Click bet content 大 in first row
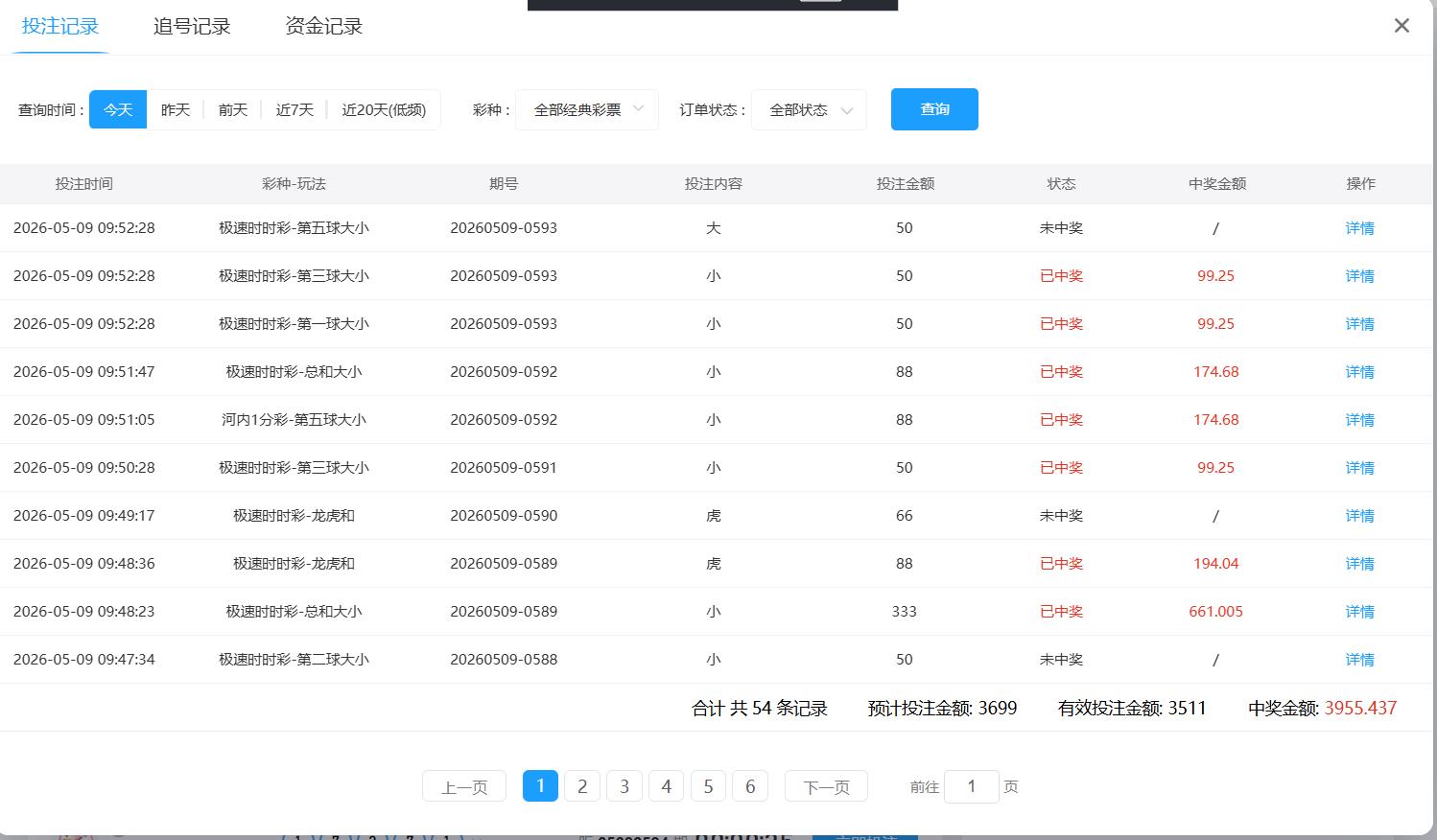Image resolution: width=1437 pixels, height=840 pixels. (x=713, y=228)
